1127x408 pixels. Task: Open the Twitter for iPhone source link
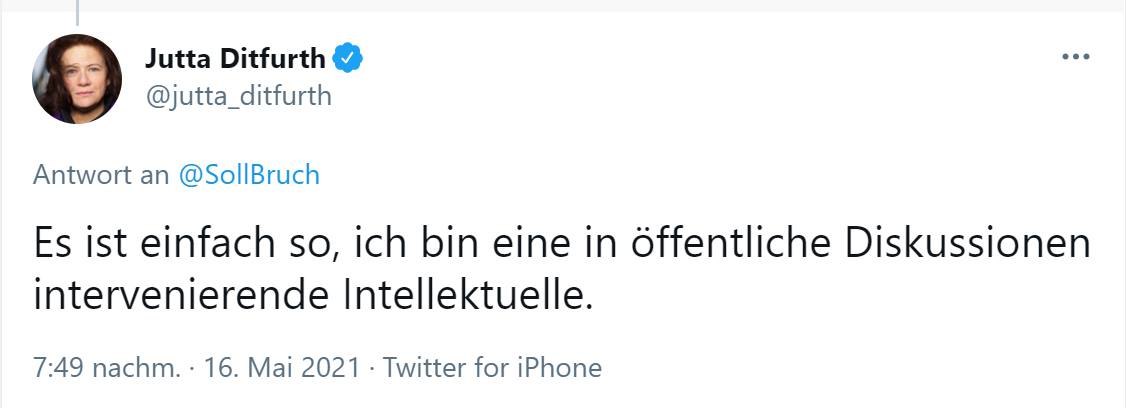coord(492,368)
